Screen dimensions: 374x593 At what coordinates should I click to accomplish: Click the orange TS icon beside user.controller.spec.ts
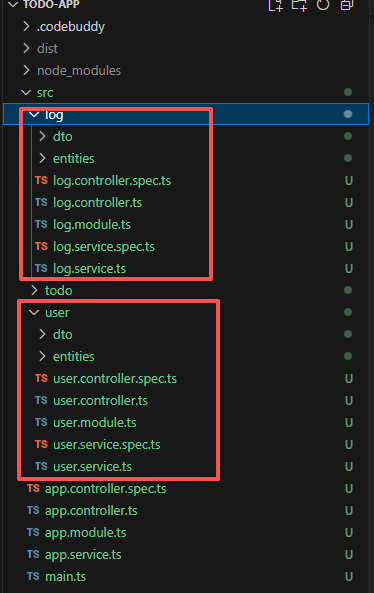tap(41, 378)
